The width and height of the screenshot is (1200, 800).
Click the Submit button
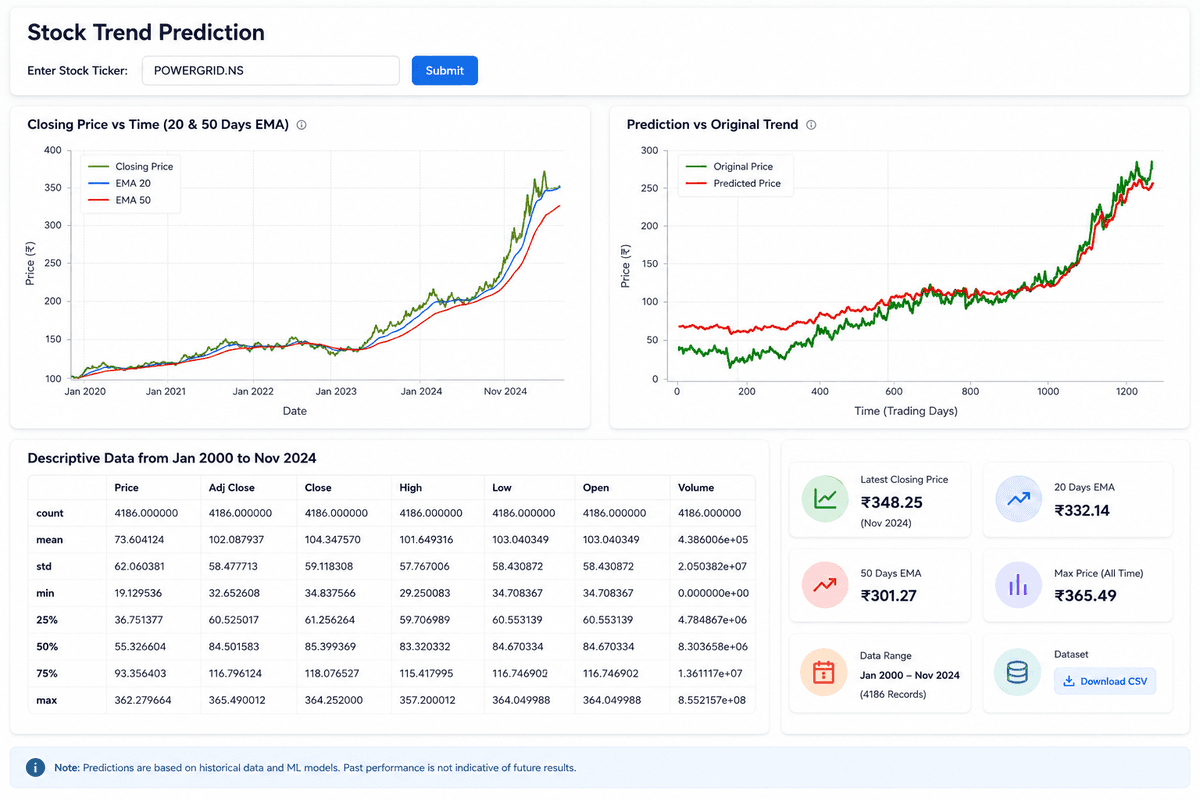click(445, 70)
